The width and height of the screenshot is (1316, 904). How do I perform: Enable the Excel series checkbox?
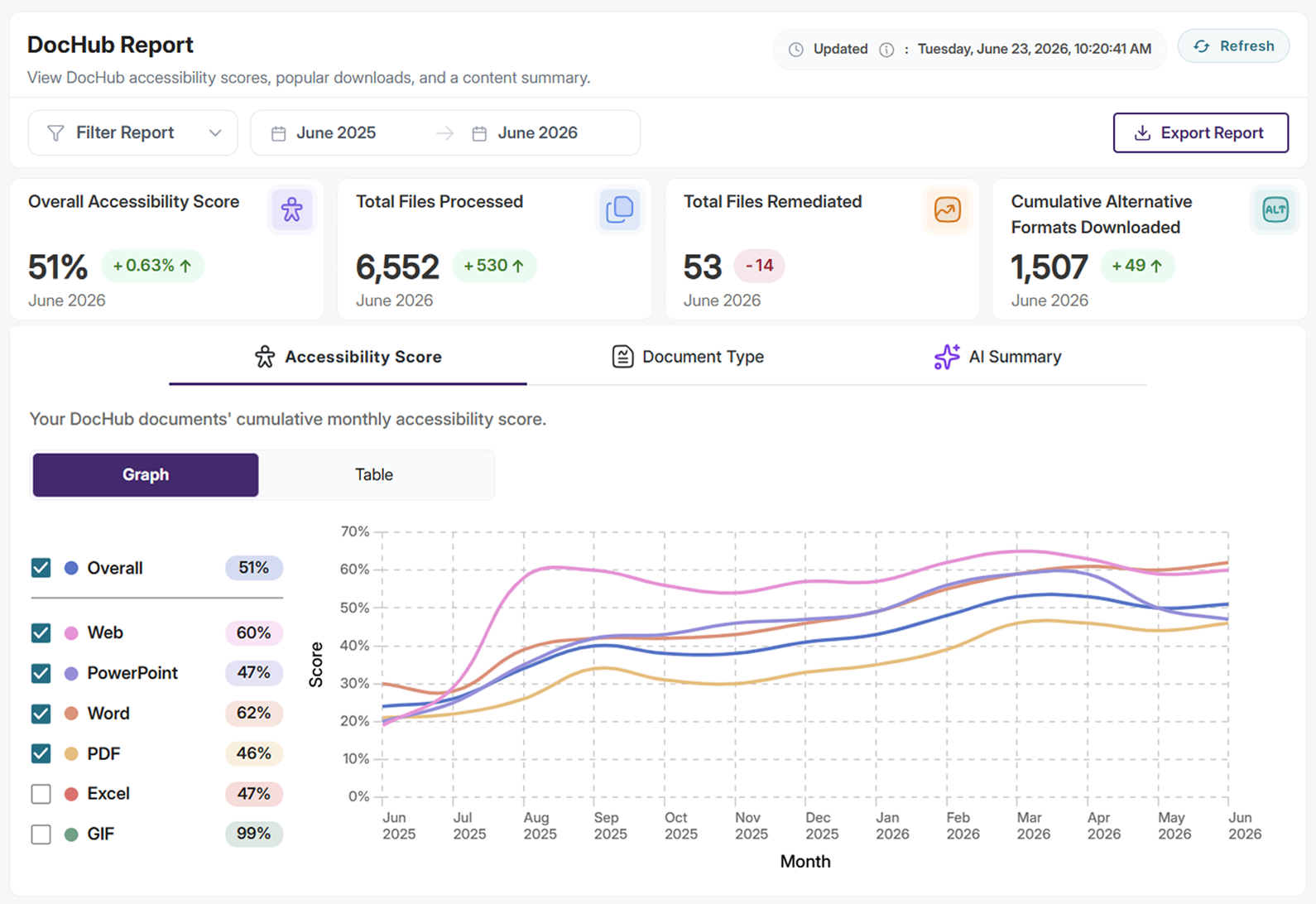41,794
